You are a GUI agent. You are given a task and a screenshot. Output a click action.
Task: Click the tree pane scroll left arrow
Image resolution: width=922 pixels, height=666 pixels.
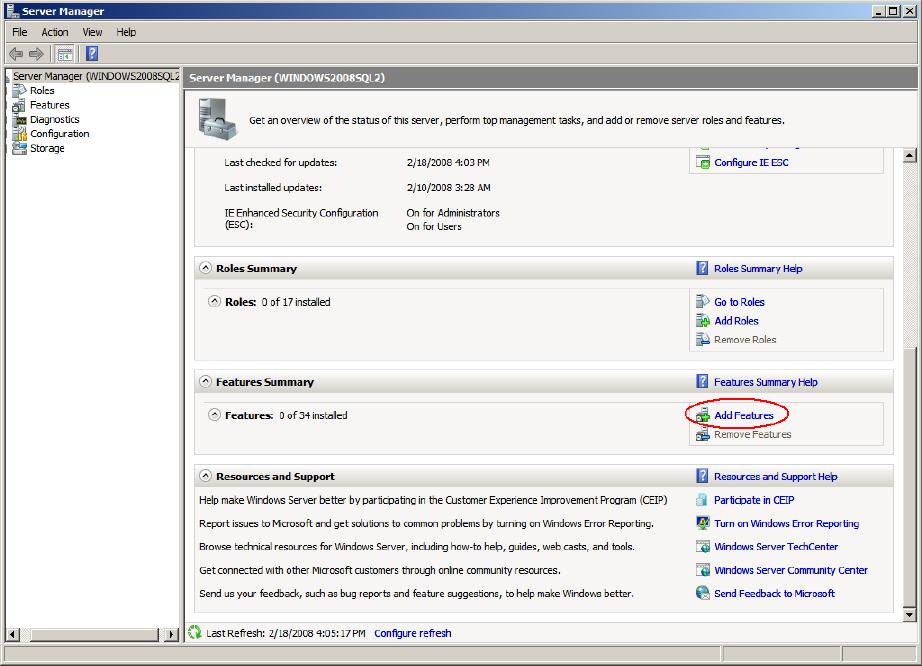[x=12, y=634]
